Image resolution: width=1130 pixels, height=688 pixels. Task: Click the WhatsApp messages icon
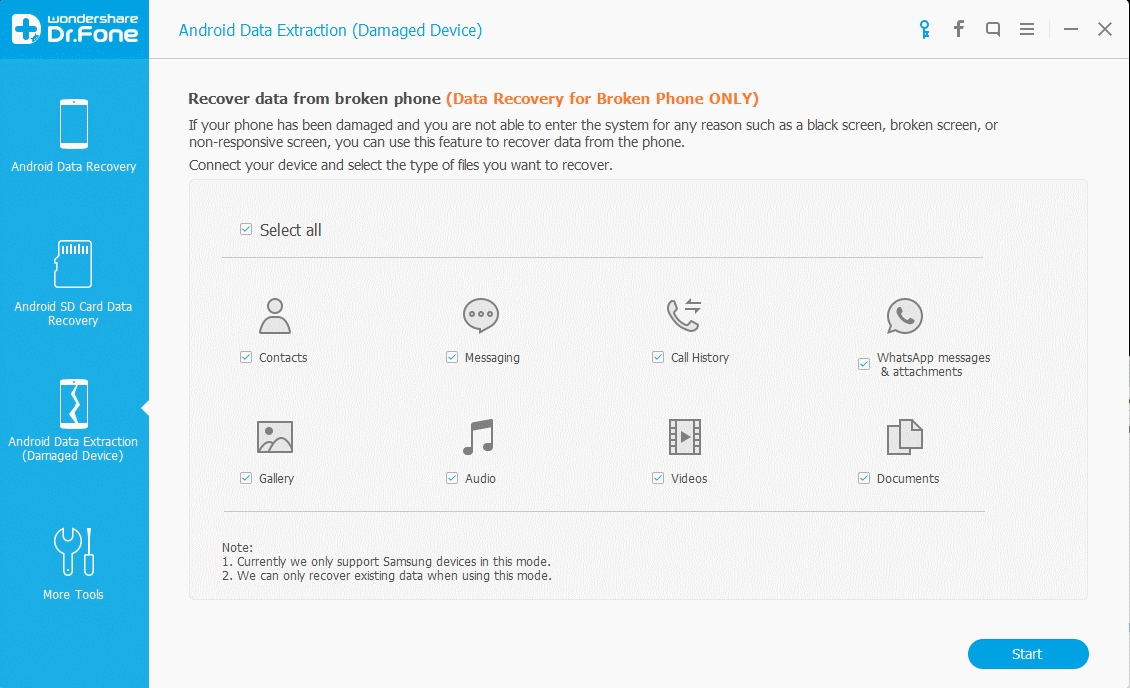(904, 315)
